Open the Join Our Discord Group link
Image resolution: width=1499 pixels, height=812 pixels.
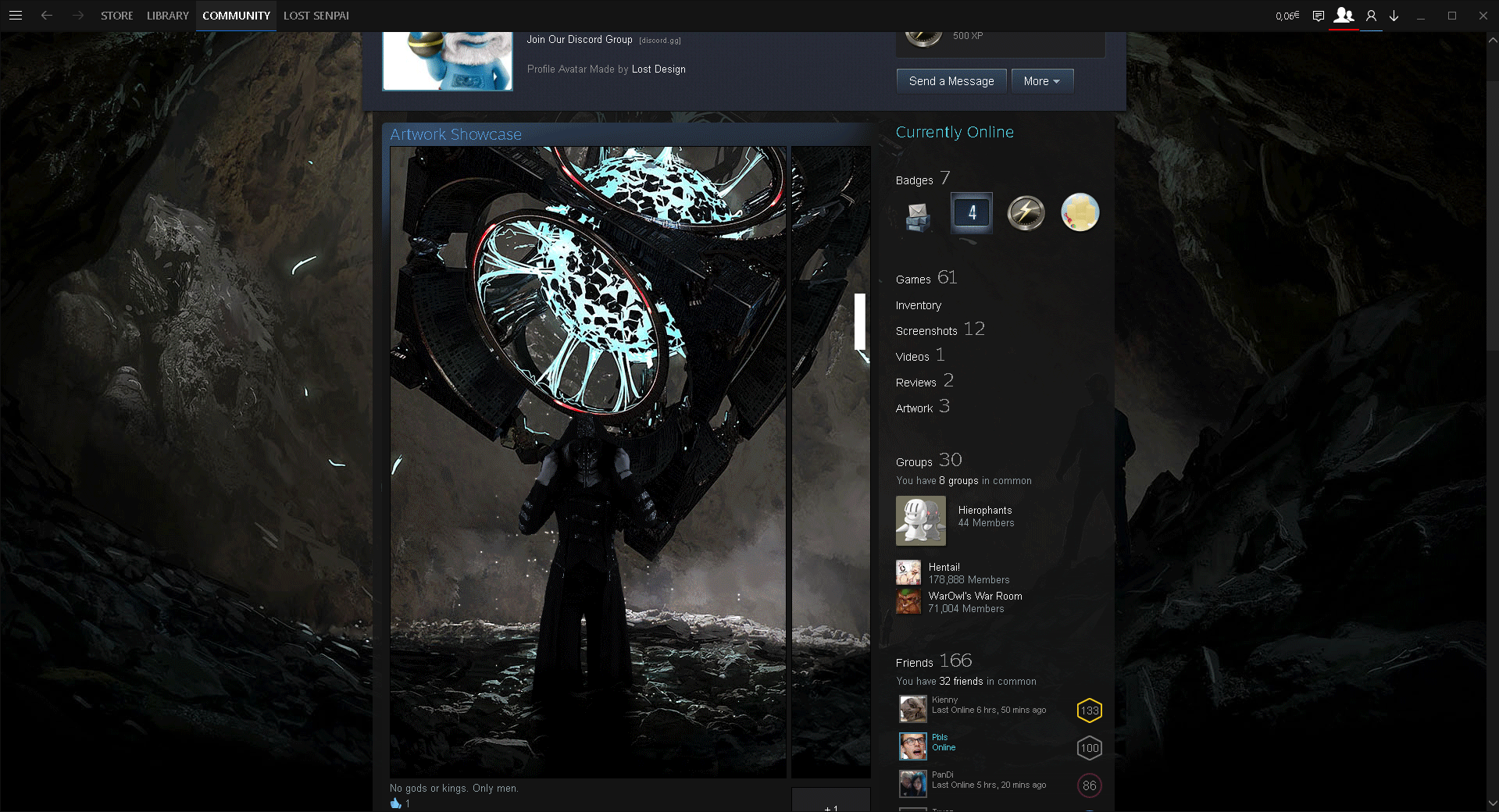(x=580, y=39)
